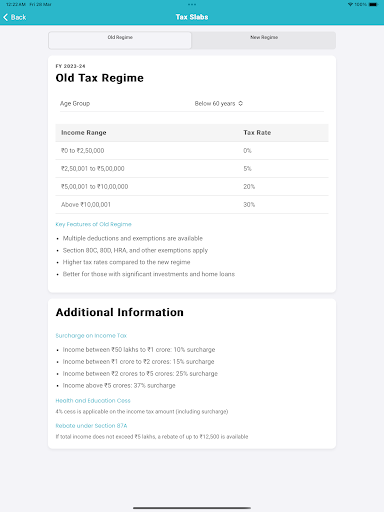384x512 pixels.
Task: Tap the status bar clock
Action: [16, 4]
